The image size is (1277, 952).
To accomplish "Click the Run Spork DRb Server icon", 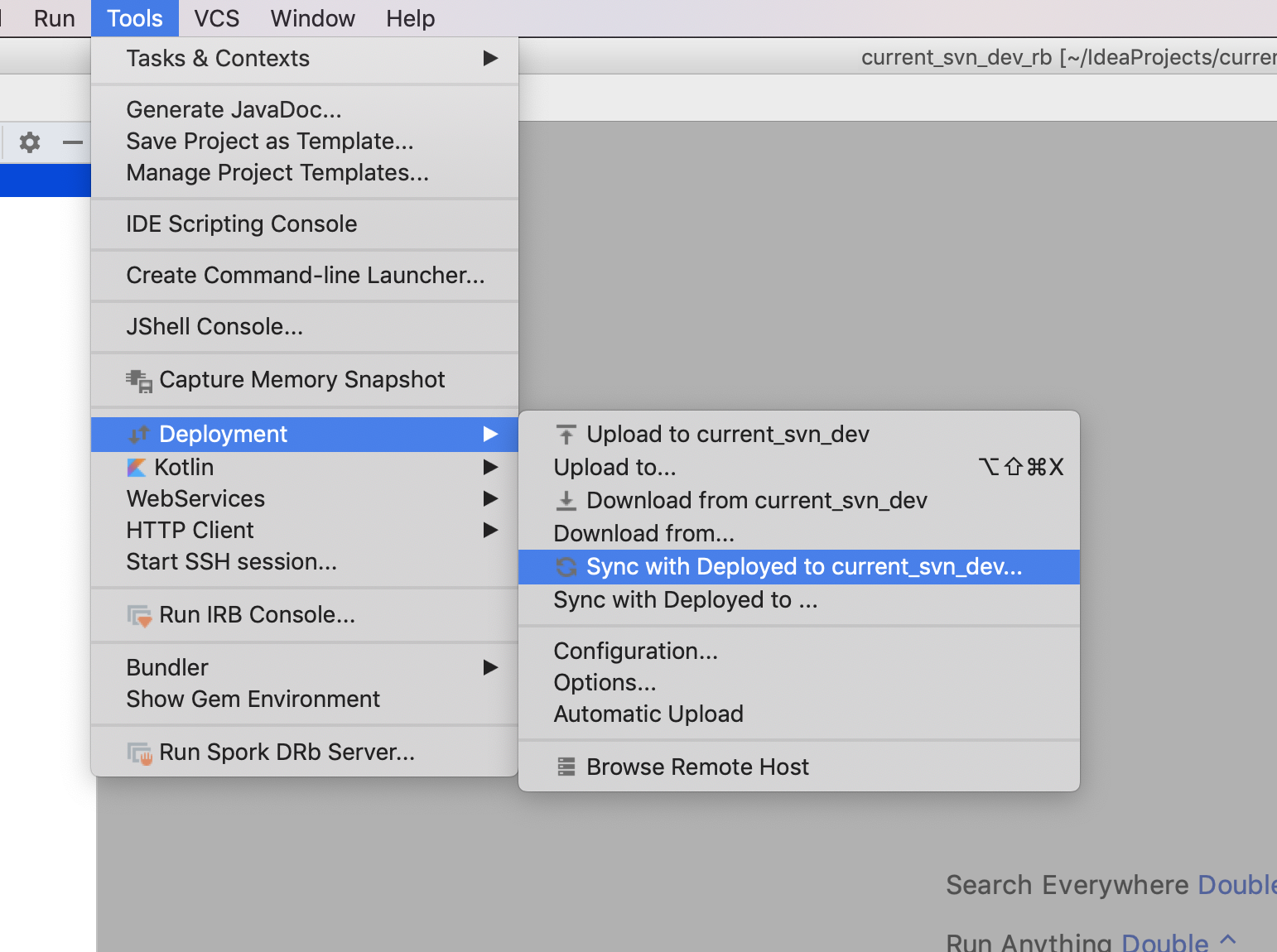I will click(x=139, y=753).
